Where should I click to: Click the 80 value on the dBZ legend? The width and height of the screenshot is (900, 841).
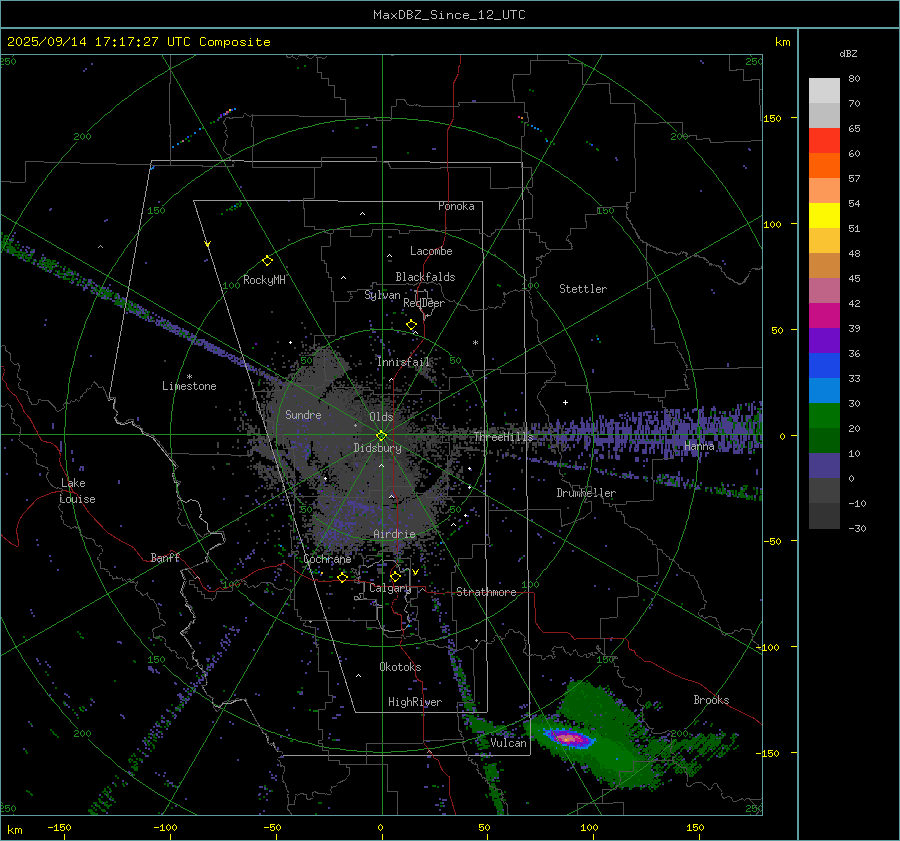click(854, 79)
